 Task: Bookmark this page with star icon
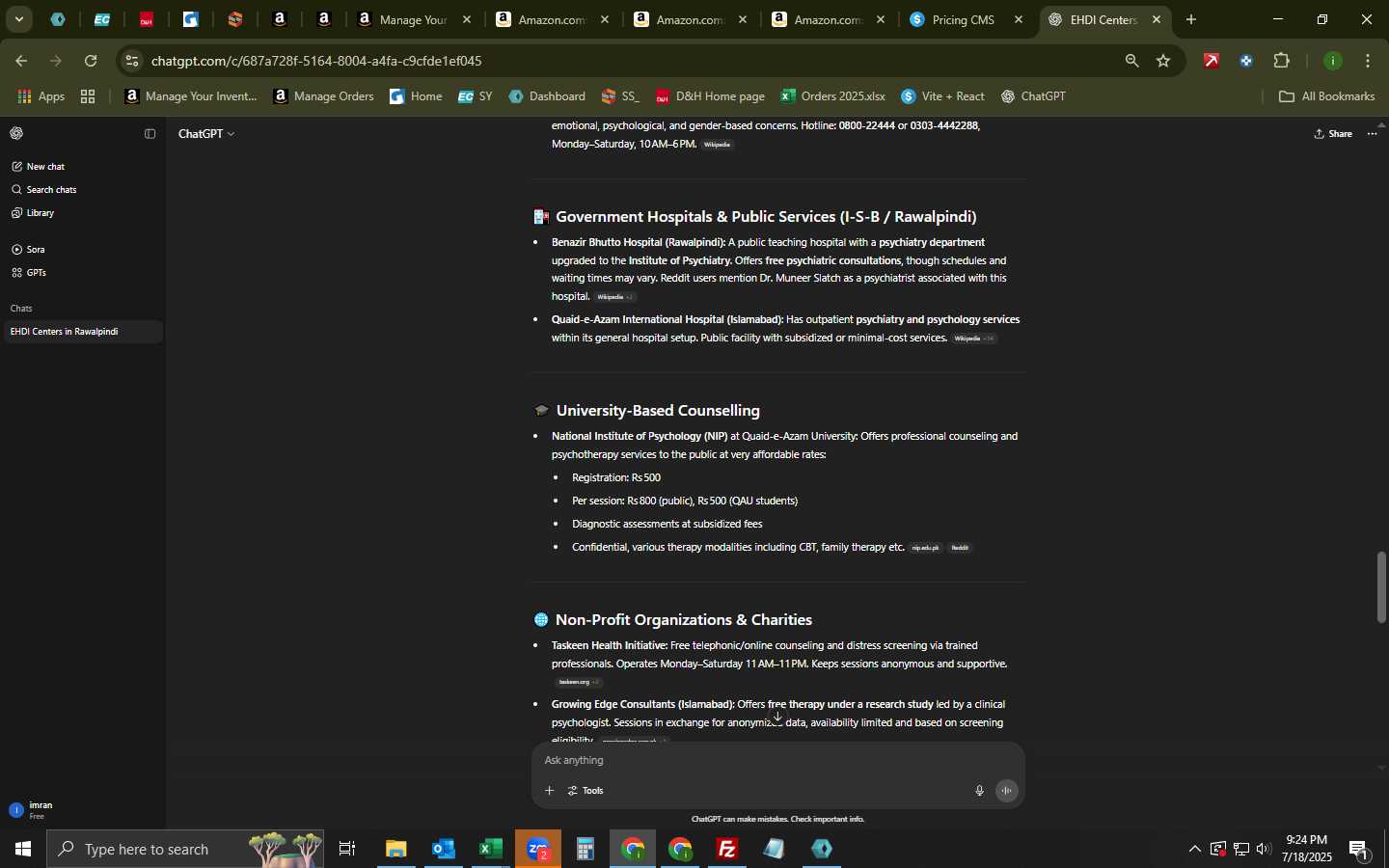coord(1163,61)
